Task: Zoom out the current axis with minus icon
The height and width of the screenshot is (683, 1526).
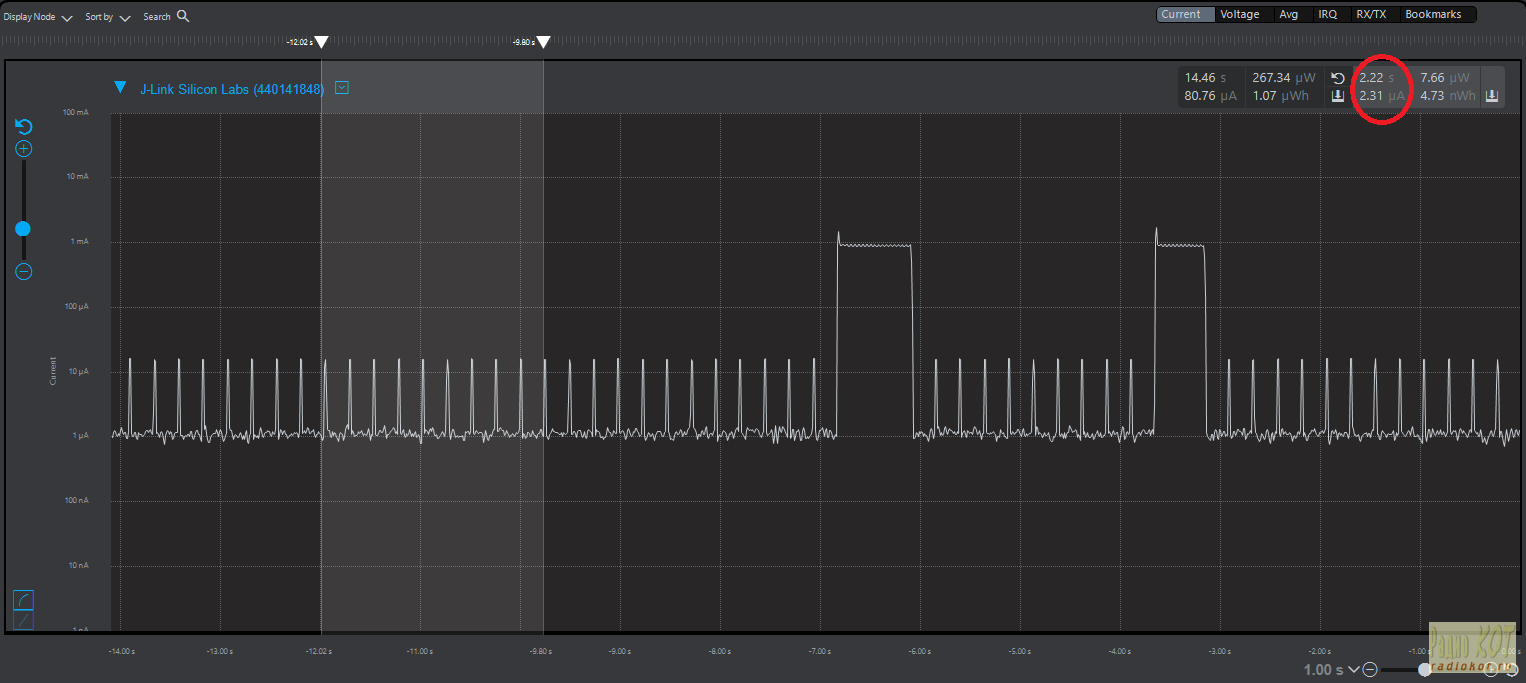Action: coord(24,271)
